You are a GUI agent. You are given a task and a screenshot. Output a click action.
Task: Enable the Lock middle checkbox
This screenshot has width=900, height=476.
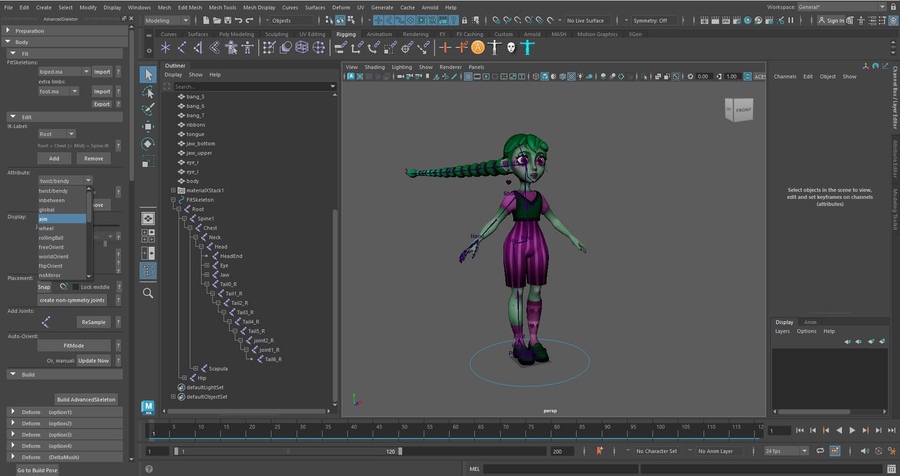(75, 287)
